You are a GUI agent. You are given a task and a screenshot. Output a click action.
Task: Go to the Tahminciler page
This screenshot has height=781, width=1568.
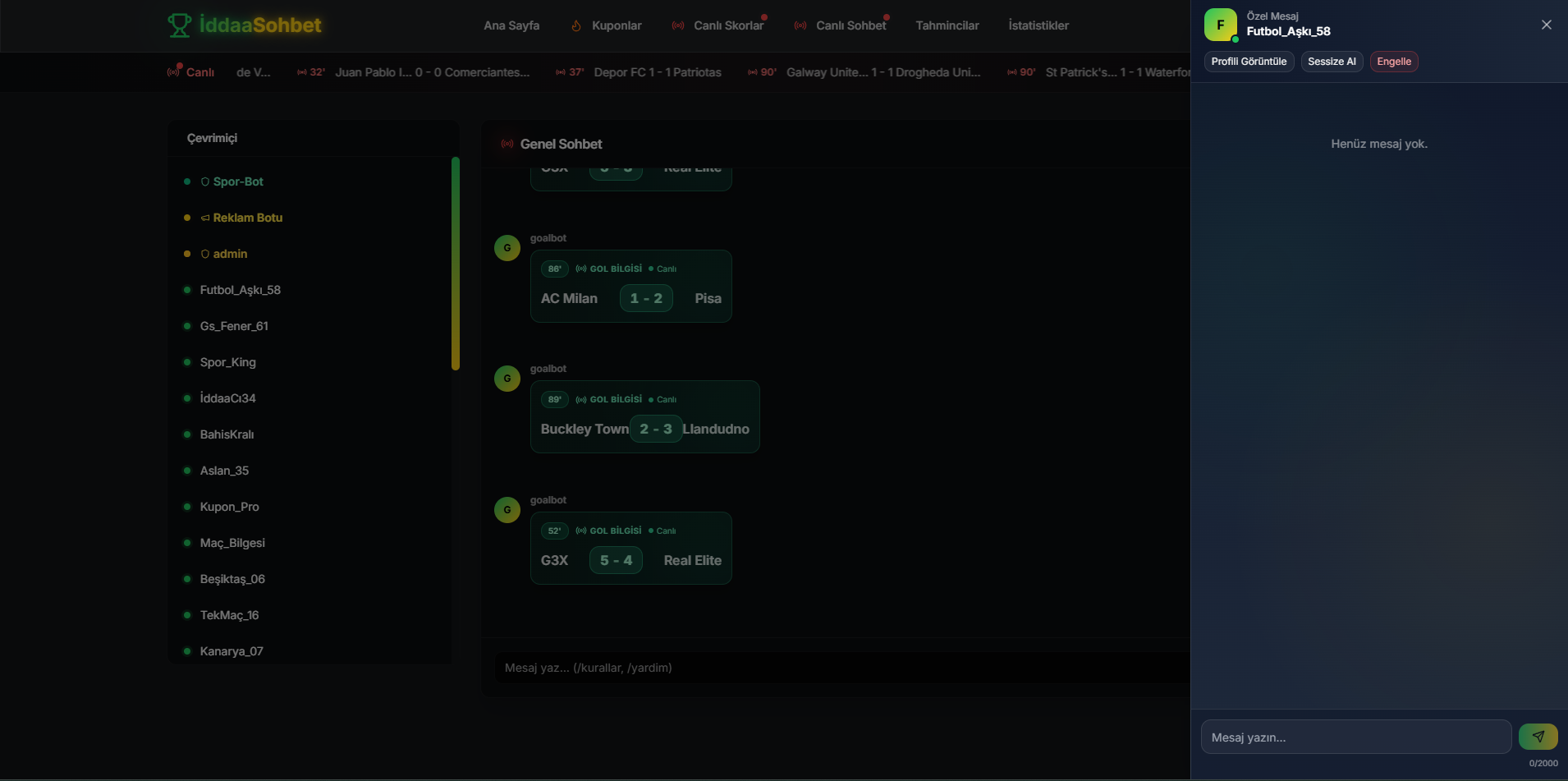click(947, 25)
